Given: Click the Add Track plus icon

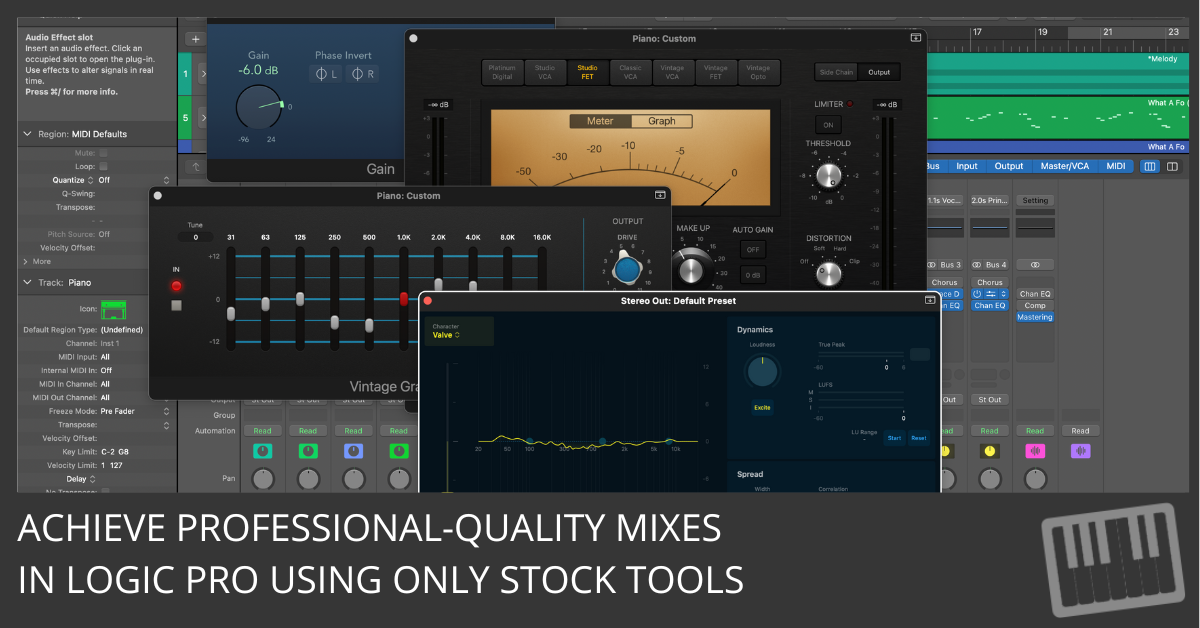Looking at the screenshot, I should (x=195, y=38).
